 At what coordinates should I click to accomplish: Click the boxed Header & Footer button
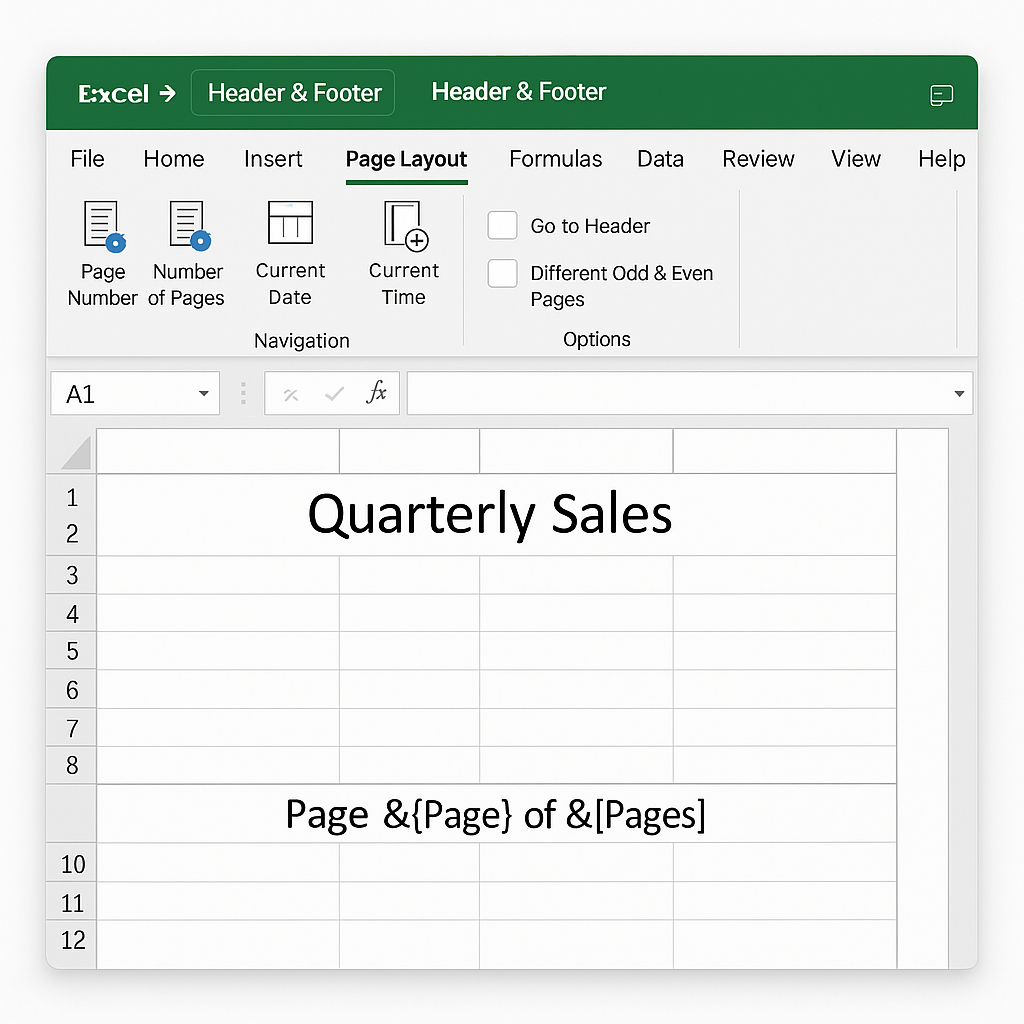(x=293, y=93)
